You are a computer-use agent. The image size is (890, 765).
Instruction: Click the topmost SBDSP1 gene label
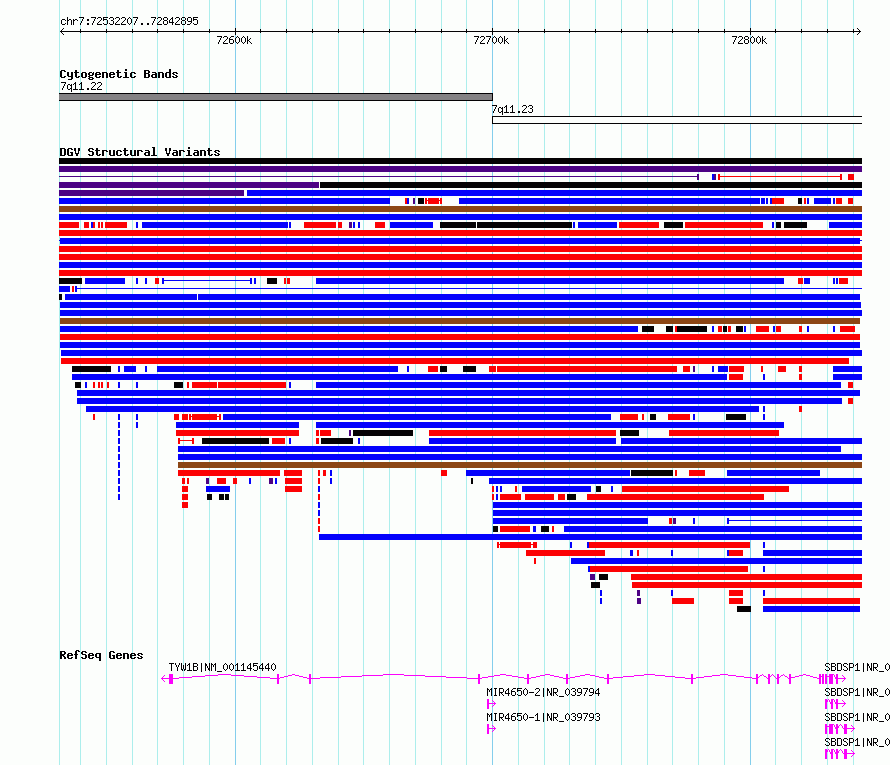pyautogui.click(x=857, y=667)
